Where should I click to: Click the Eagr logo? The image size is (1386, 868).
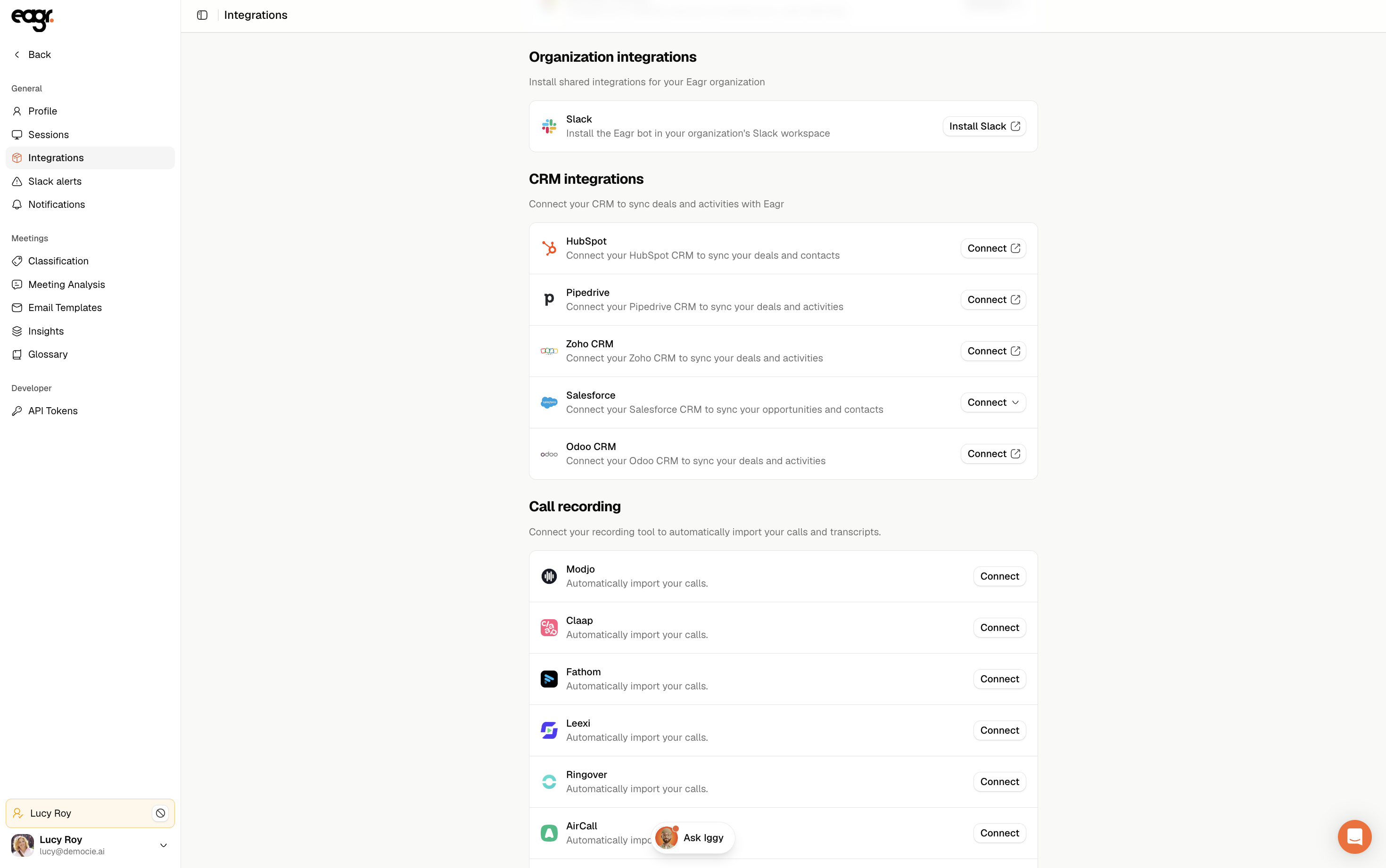[32, 20]
